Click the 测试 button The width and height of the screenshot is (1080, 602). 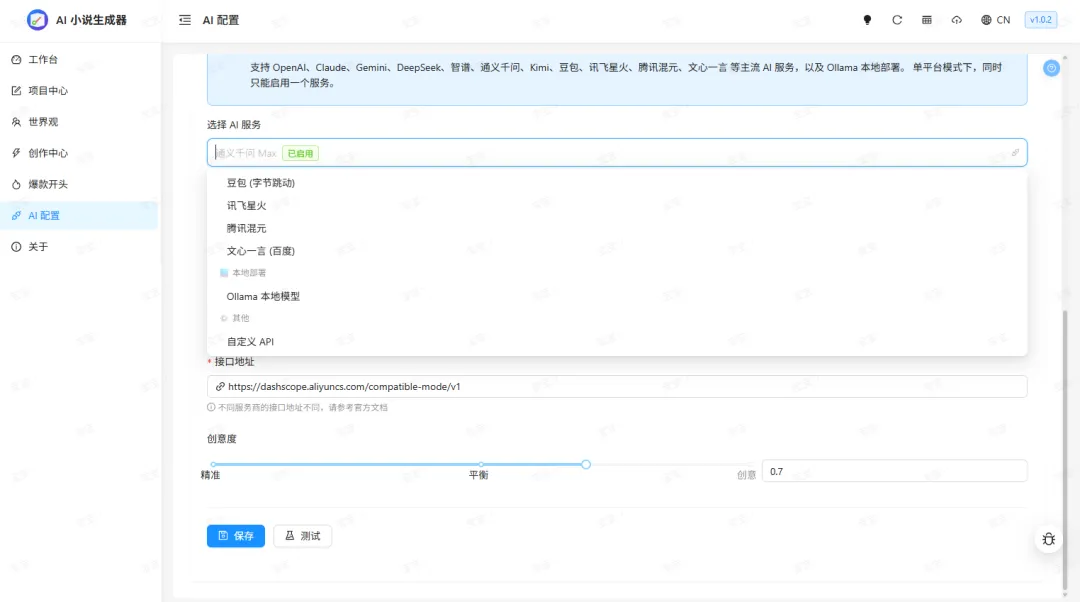[302, 536]
